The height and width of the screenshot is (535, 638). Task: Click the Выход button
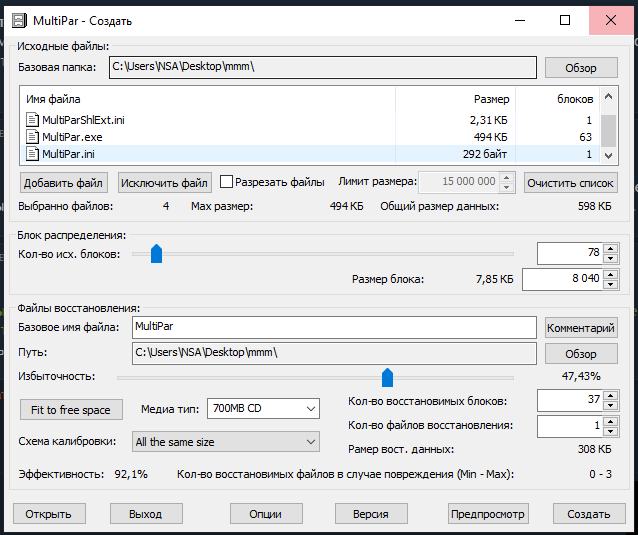[x=146, y=514]
